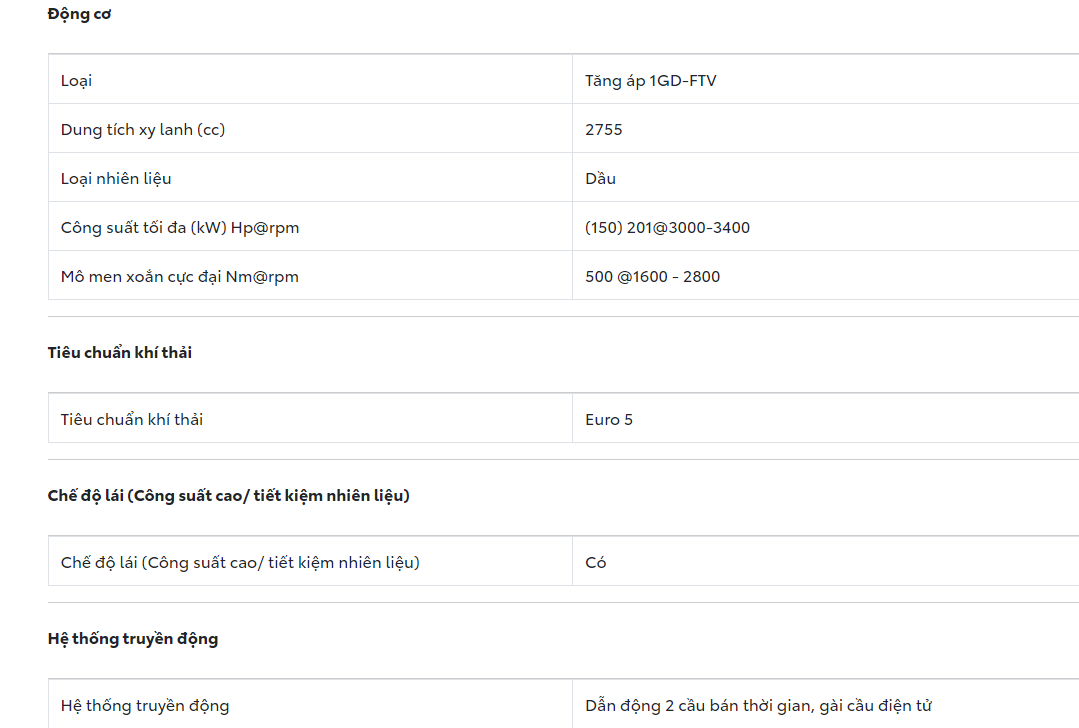Click the "Tăng áp 1GD-FTV" engine type value
Image resolution: width=1079 pixels, height=728 pixels.
click(x=650, y=81)
